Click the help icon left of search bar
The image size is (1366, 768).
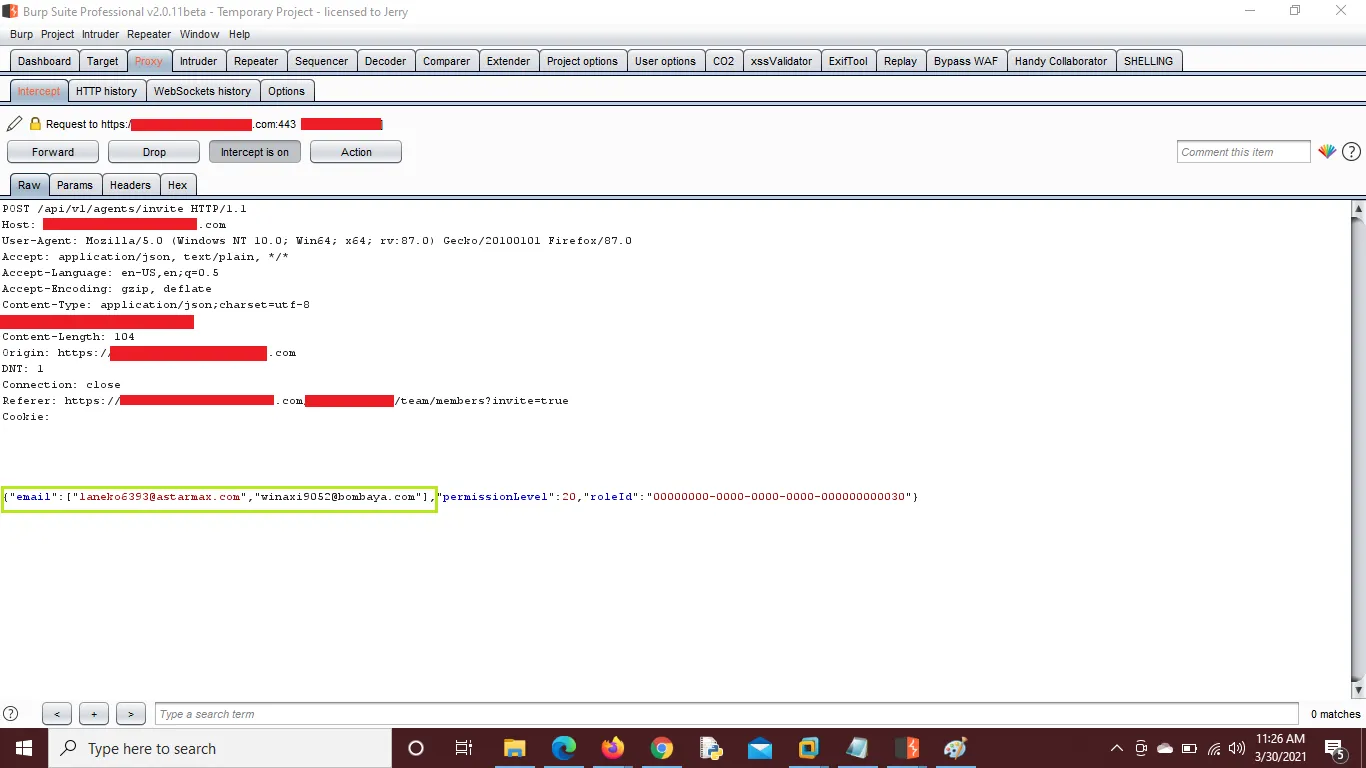click(11, 714)
